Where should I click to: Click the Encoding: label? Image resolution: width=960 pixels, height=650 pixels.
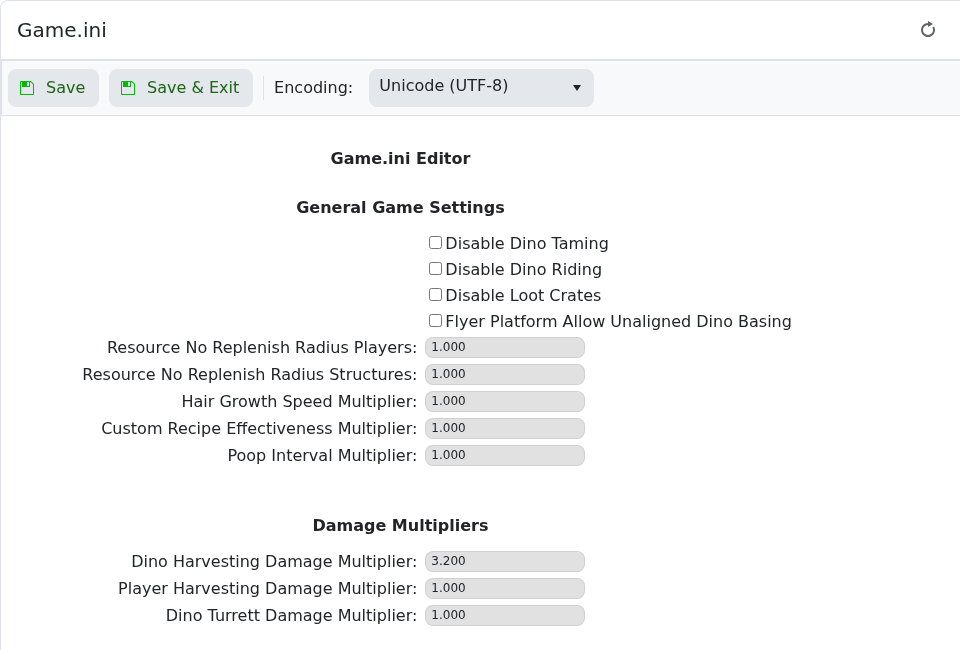pos(313,88)
